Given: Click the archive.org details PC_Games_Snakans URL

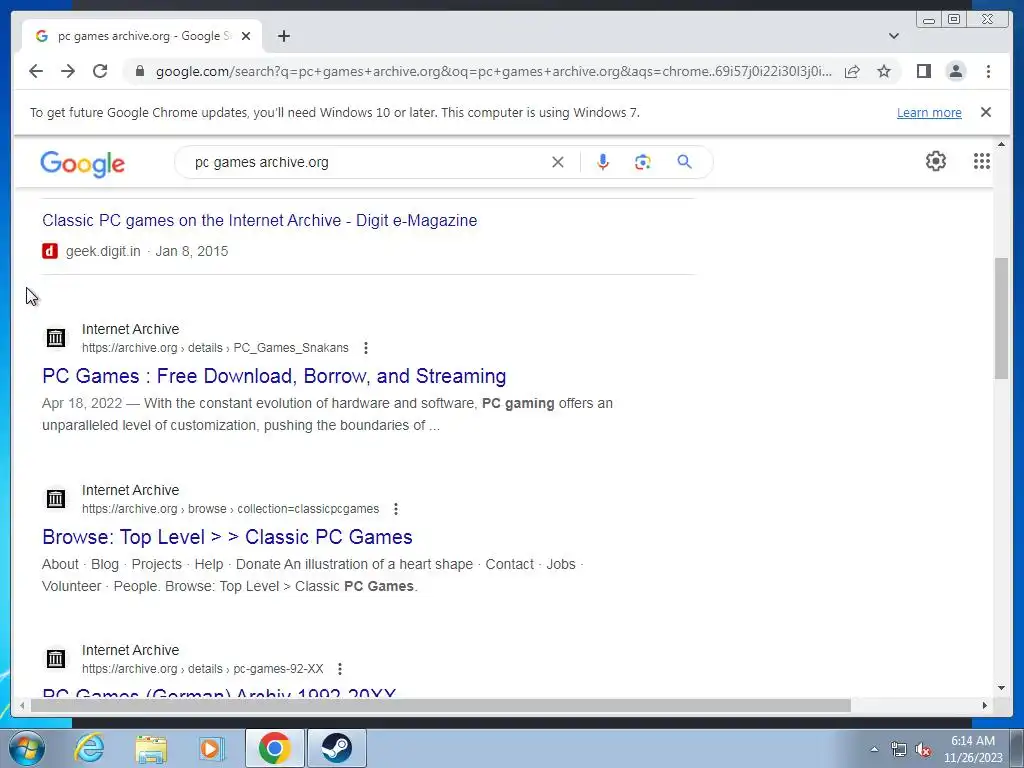Looking at the screenshot, I should click(215, 348).
